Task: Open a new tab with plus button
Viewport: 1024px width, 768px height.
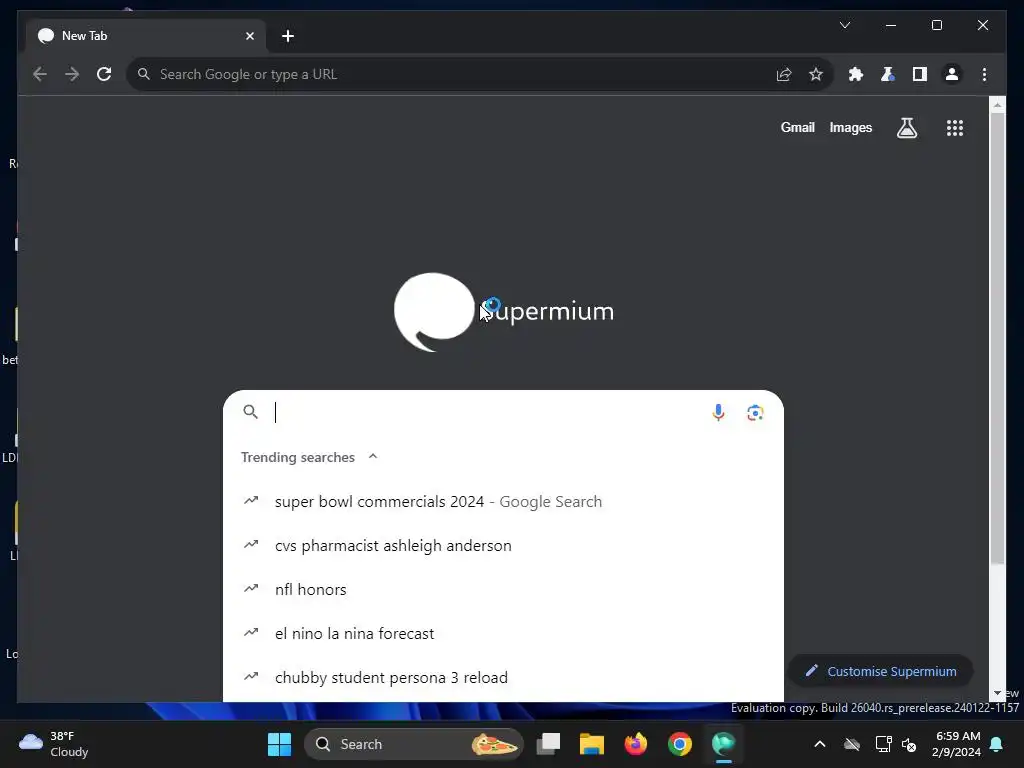Action: point(287,36)
